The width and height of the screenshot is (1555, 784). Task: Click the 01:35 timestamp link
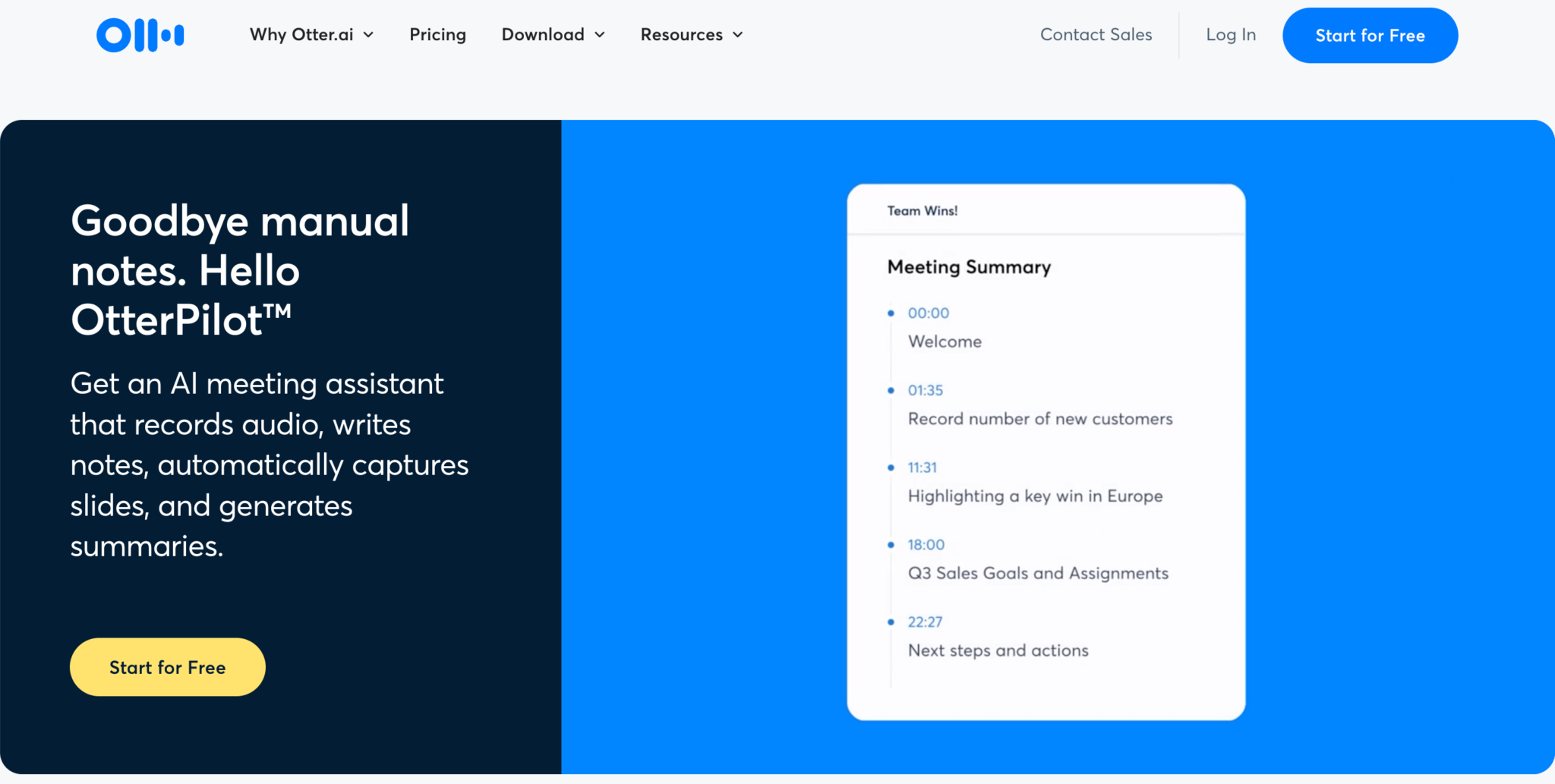[926, 390]
